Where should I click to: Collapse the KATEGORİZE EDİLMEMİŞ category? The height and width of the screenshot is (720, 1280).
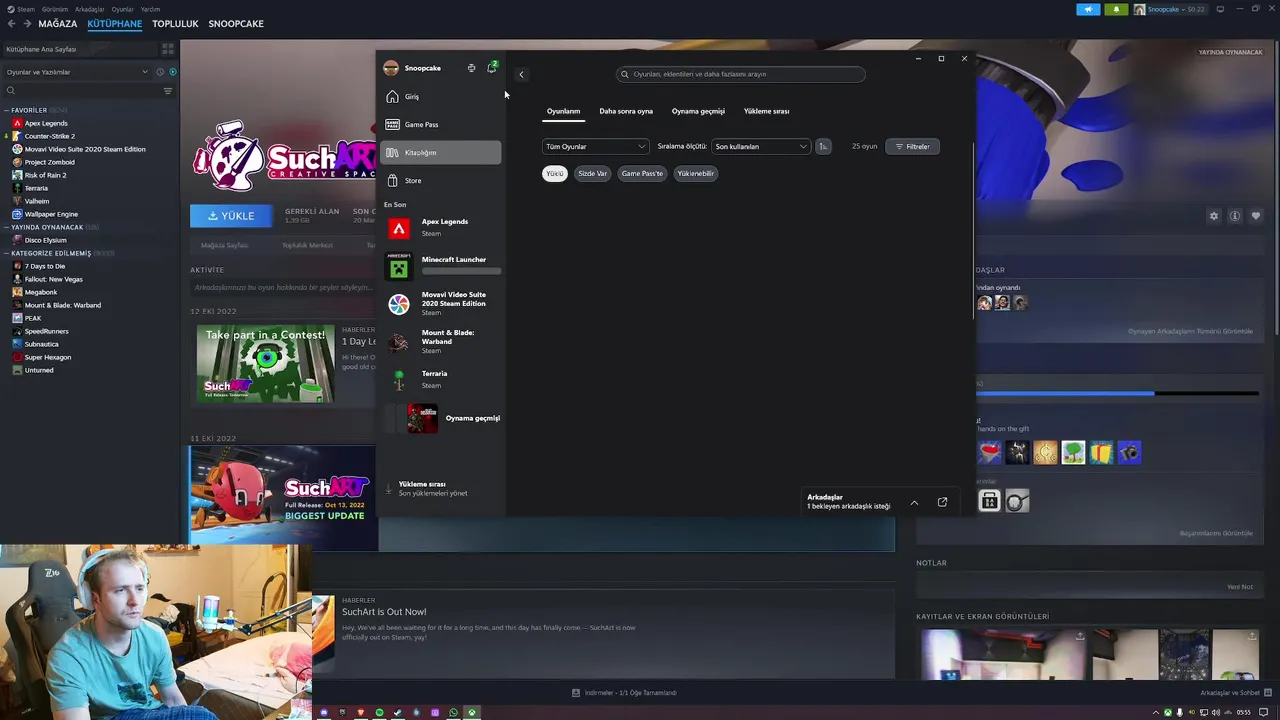(x=7, y=253)
